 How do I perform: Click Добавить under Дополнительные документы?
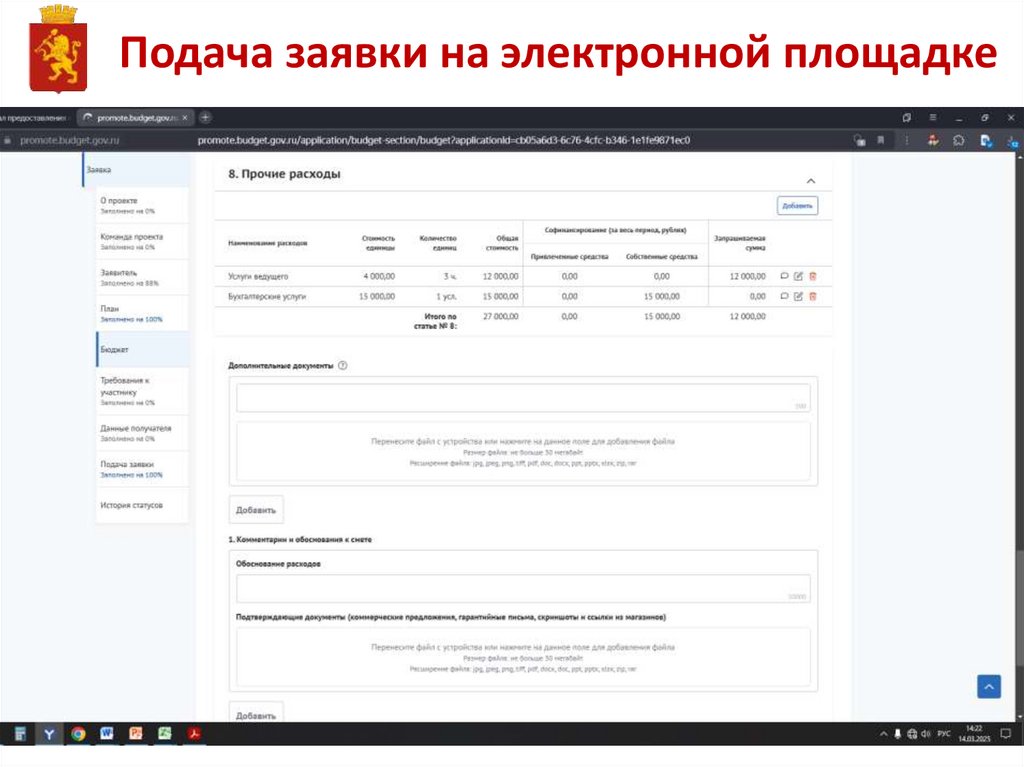click(x=256, y=510)
